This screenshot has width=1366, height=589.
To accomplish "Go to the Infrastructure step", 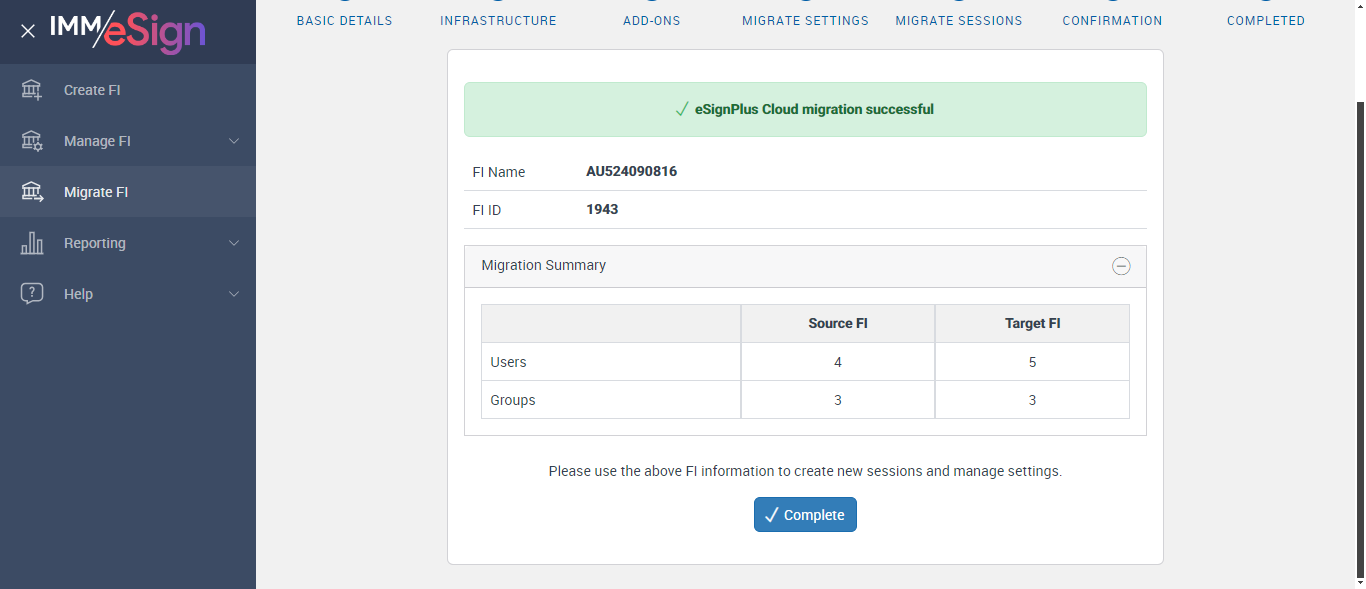I will tap(498, 20).
